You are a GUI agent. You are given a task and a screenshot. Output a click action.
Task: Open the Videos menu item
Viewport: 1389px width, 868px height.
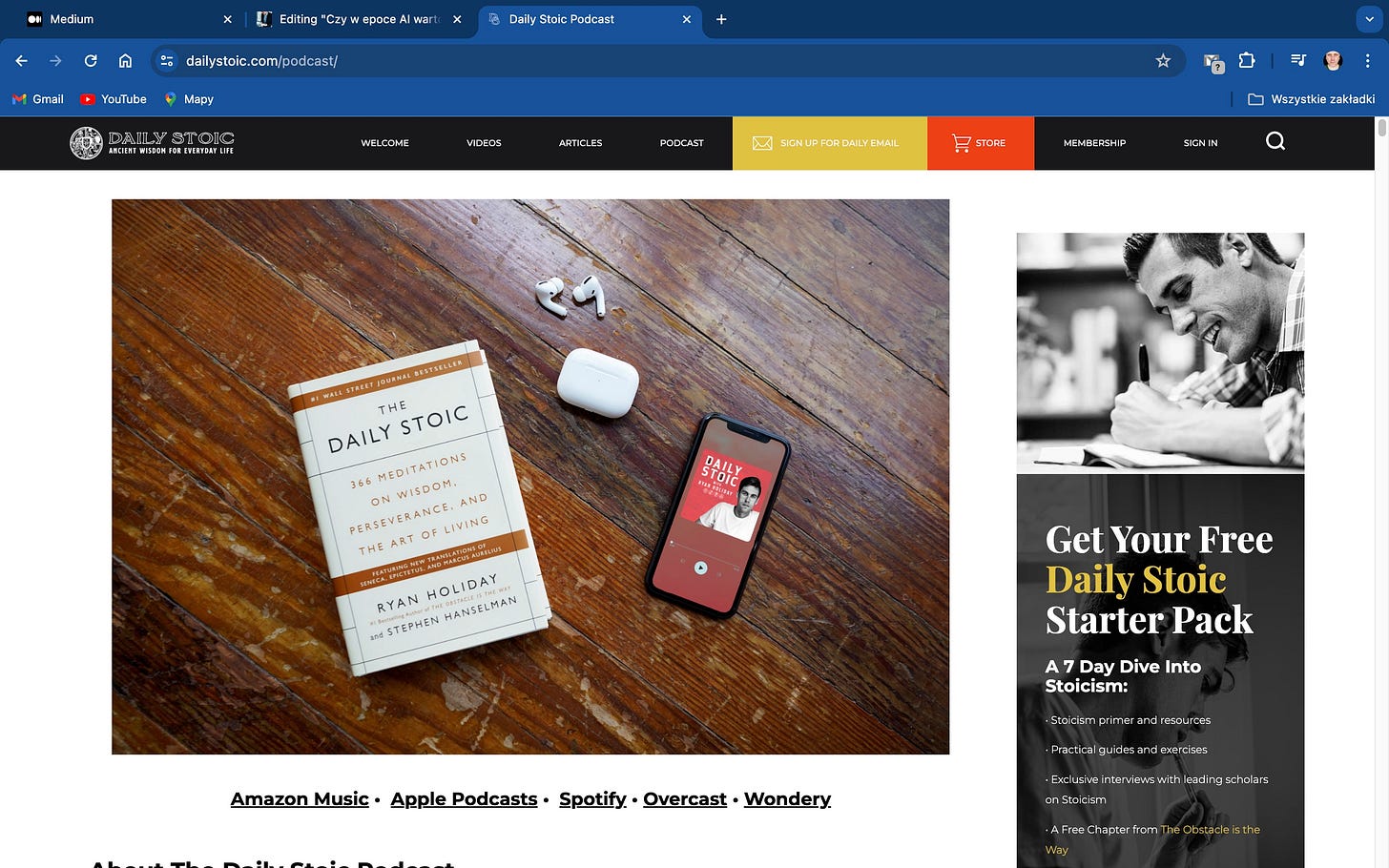pos(484,143)
